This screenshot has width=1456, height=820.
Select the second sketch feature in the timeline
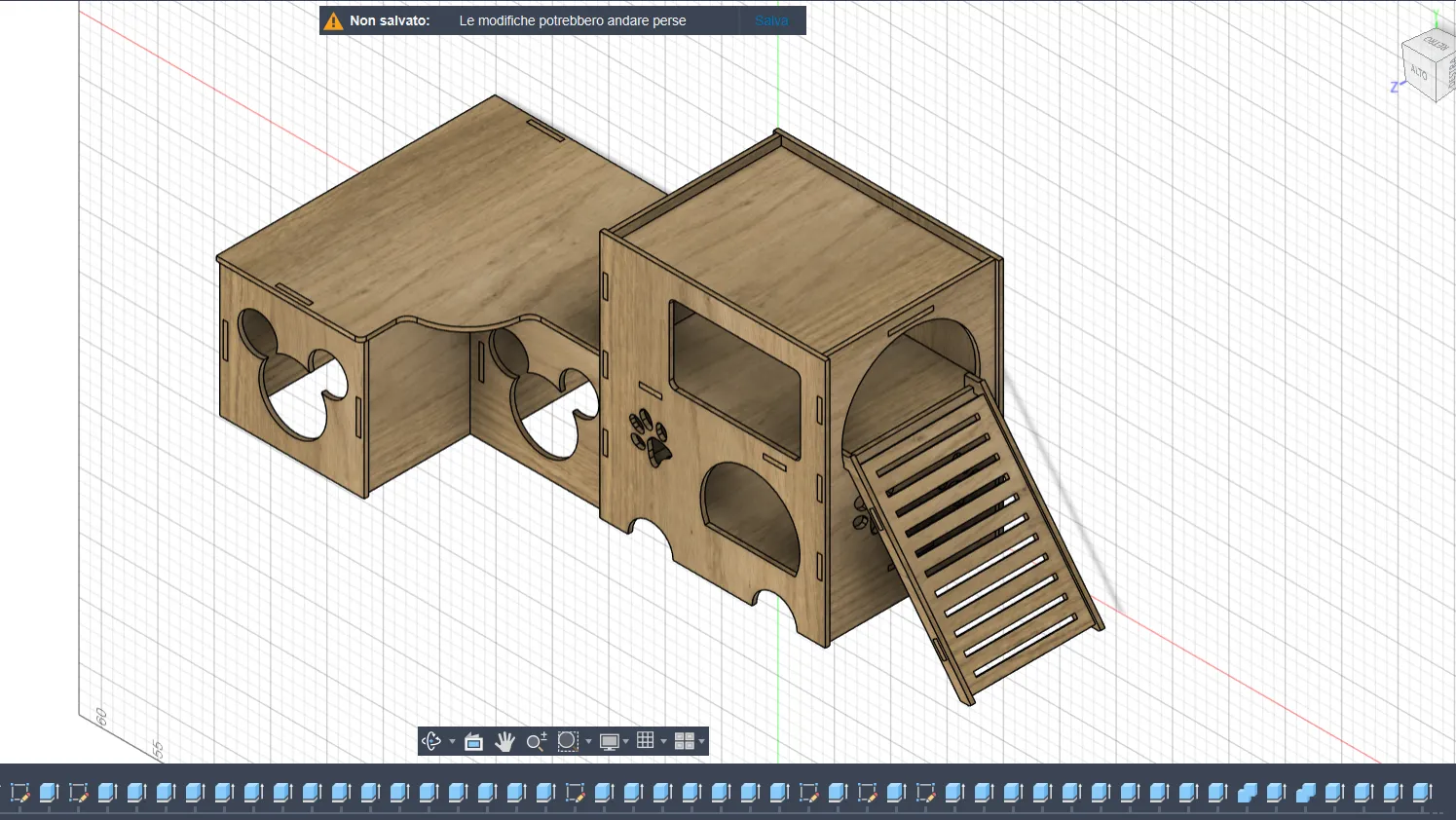(78, 793)
